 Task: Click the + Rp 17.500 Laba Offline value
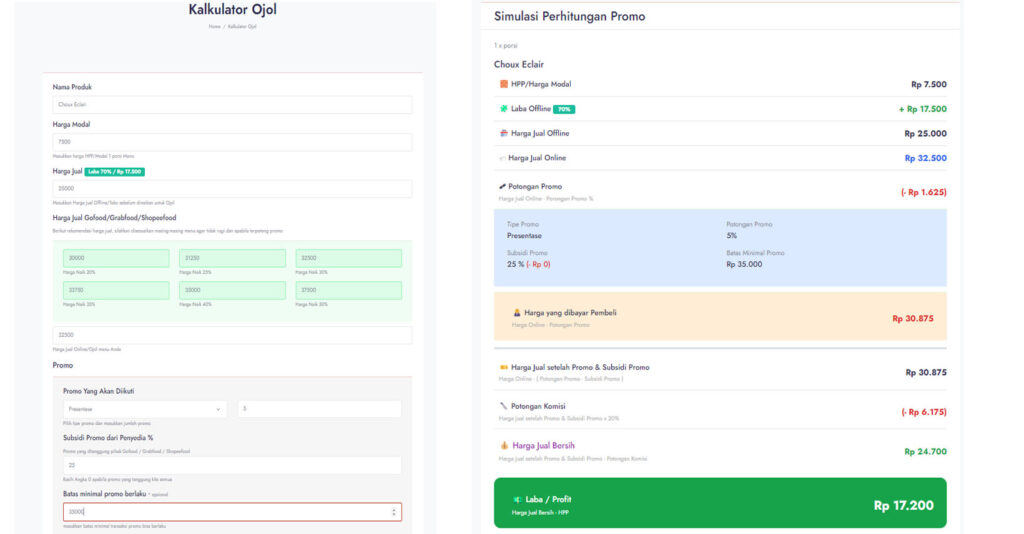[923, 109]
